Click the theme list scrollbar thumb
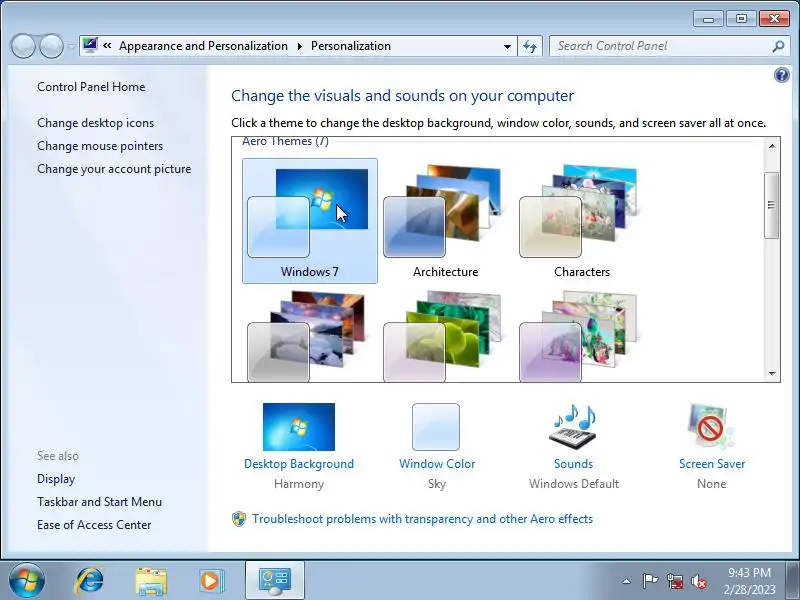The height and width of the screenshot is (600, 800). click(x=771, y=205)
